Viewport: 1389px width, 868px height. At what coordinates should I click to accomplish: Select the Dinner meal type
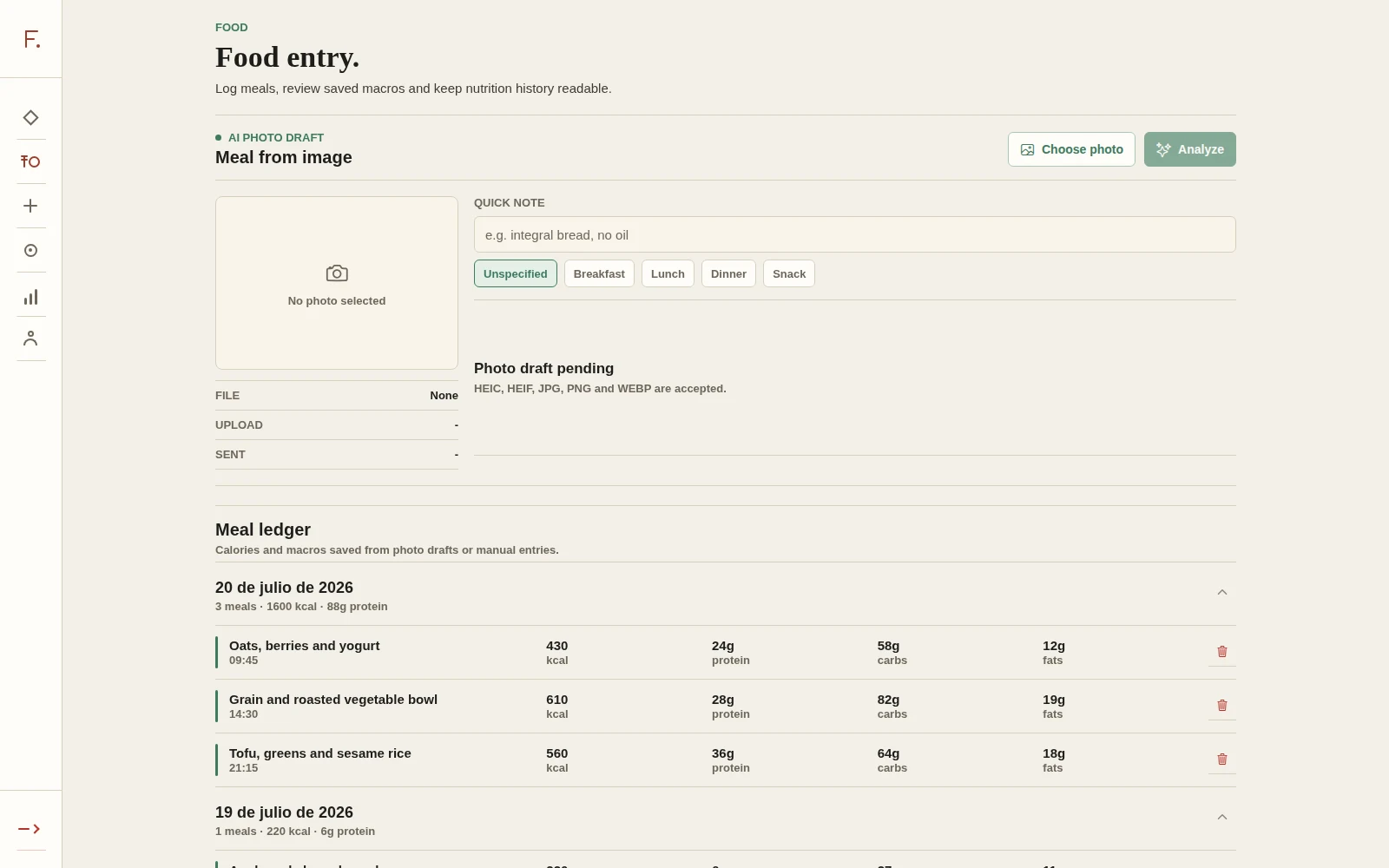click(728, 273)
